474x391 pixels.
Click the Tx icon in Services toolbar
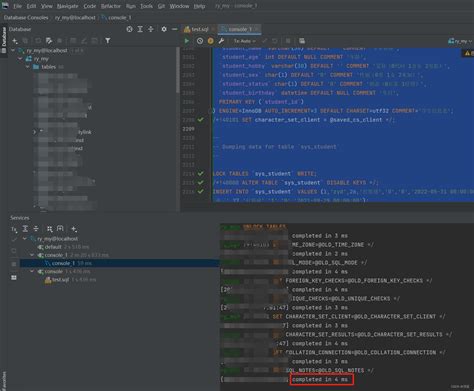click(14, 229)
